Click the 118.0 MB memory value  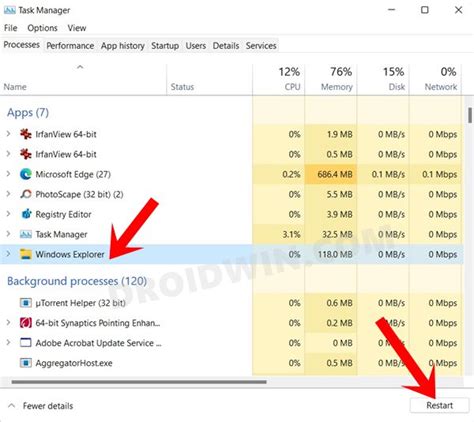point(335,254)
